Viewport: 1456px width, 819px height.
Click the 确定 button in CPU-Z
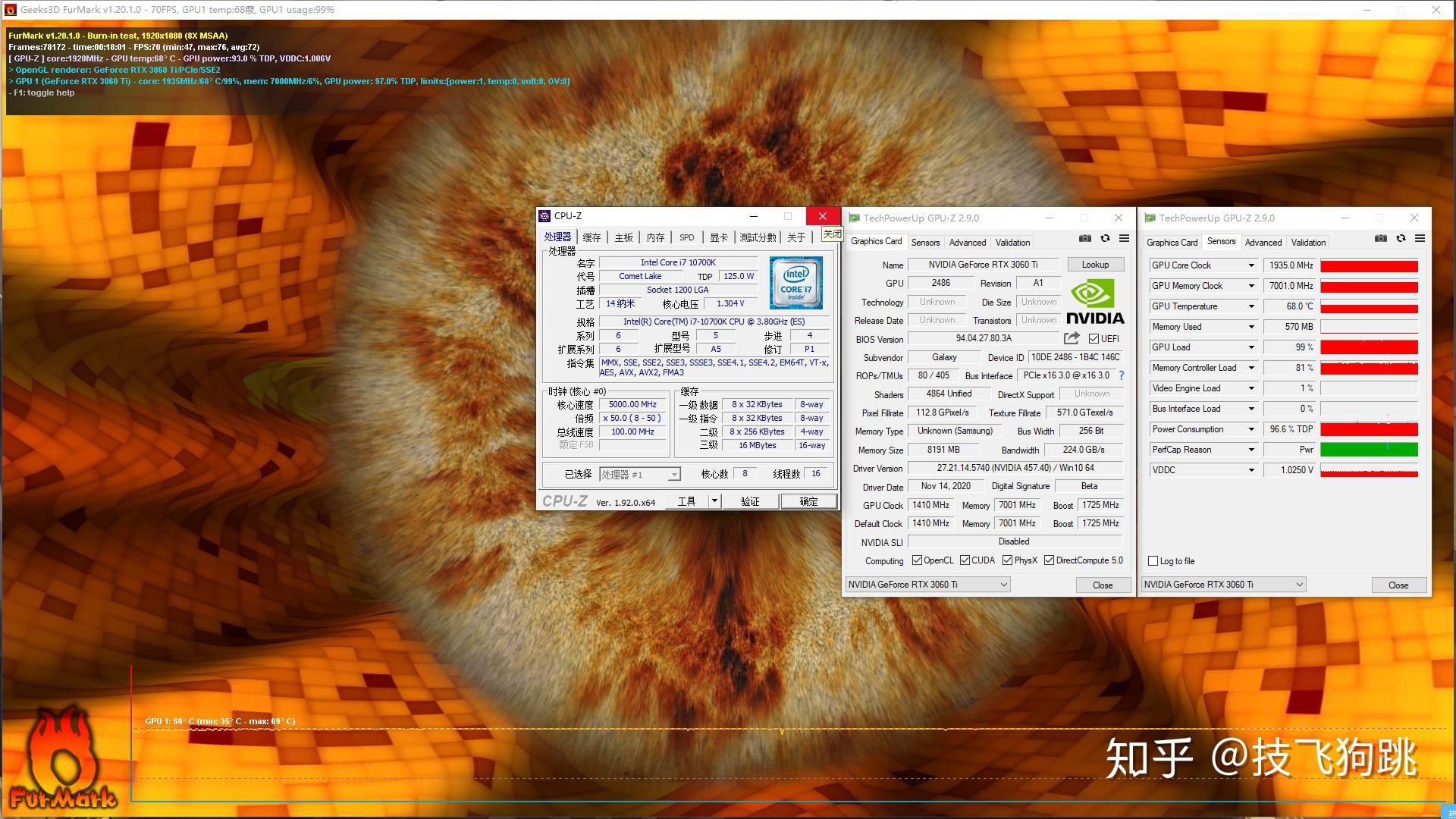808,501
